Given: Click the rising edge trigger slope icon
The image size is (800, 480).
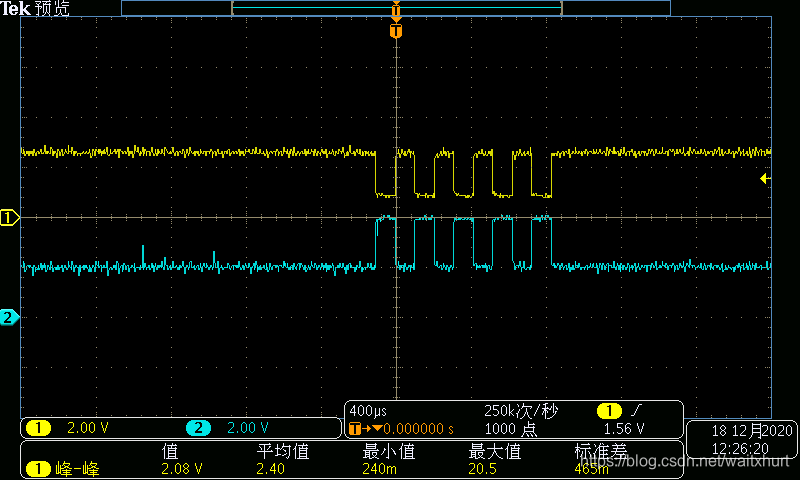Looking at the screenshot, I should tap(636, 410).
